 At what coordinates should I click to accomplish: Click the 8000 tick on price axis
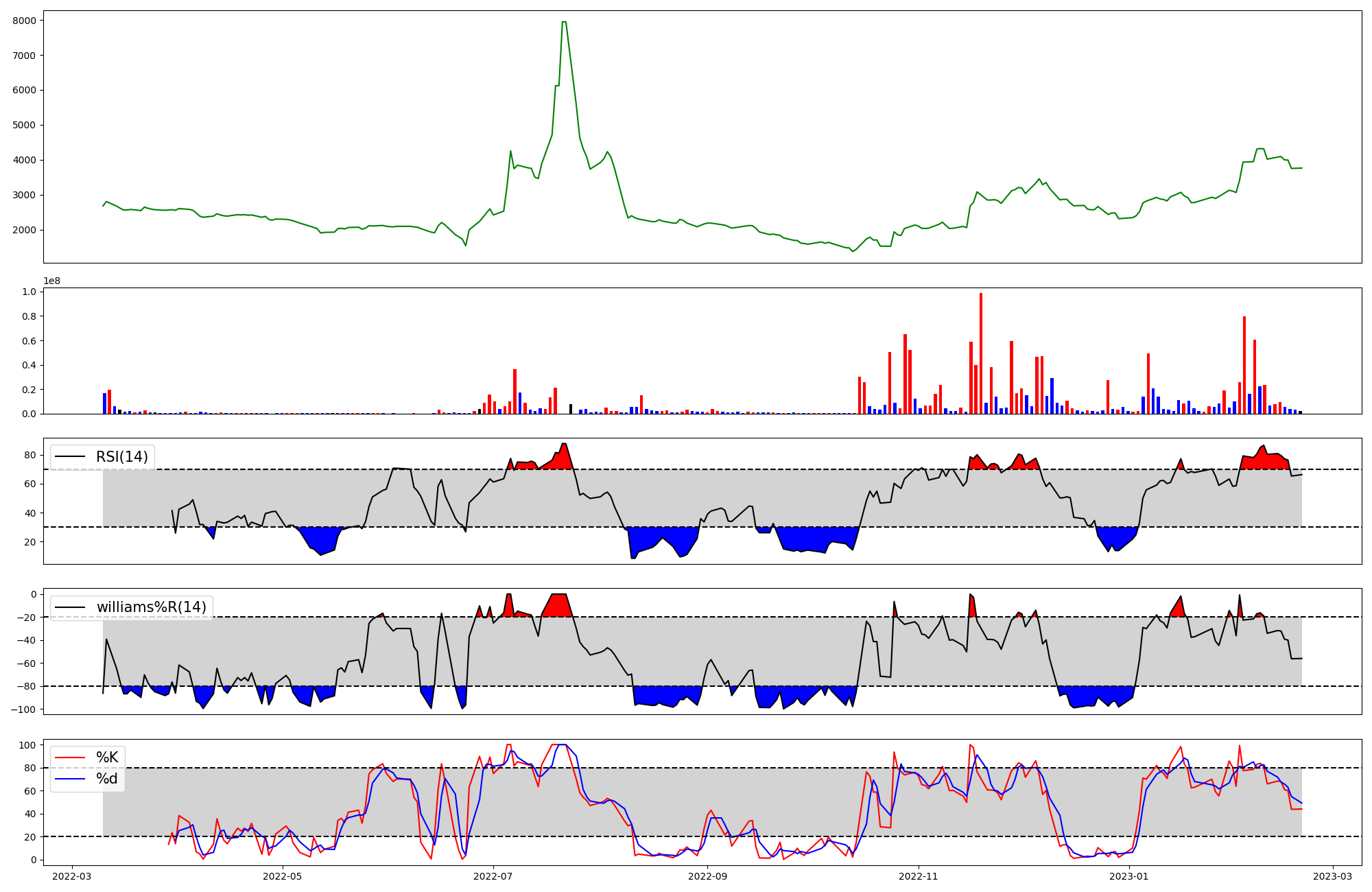pos(24,21)
